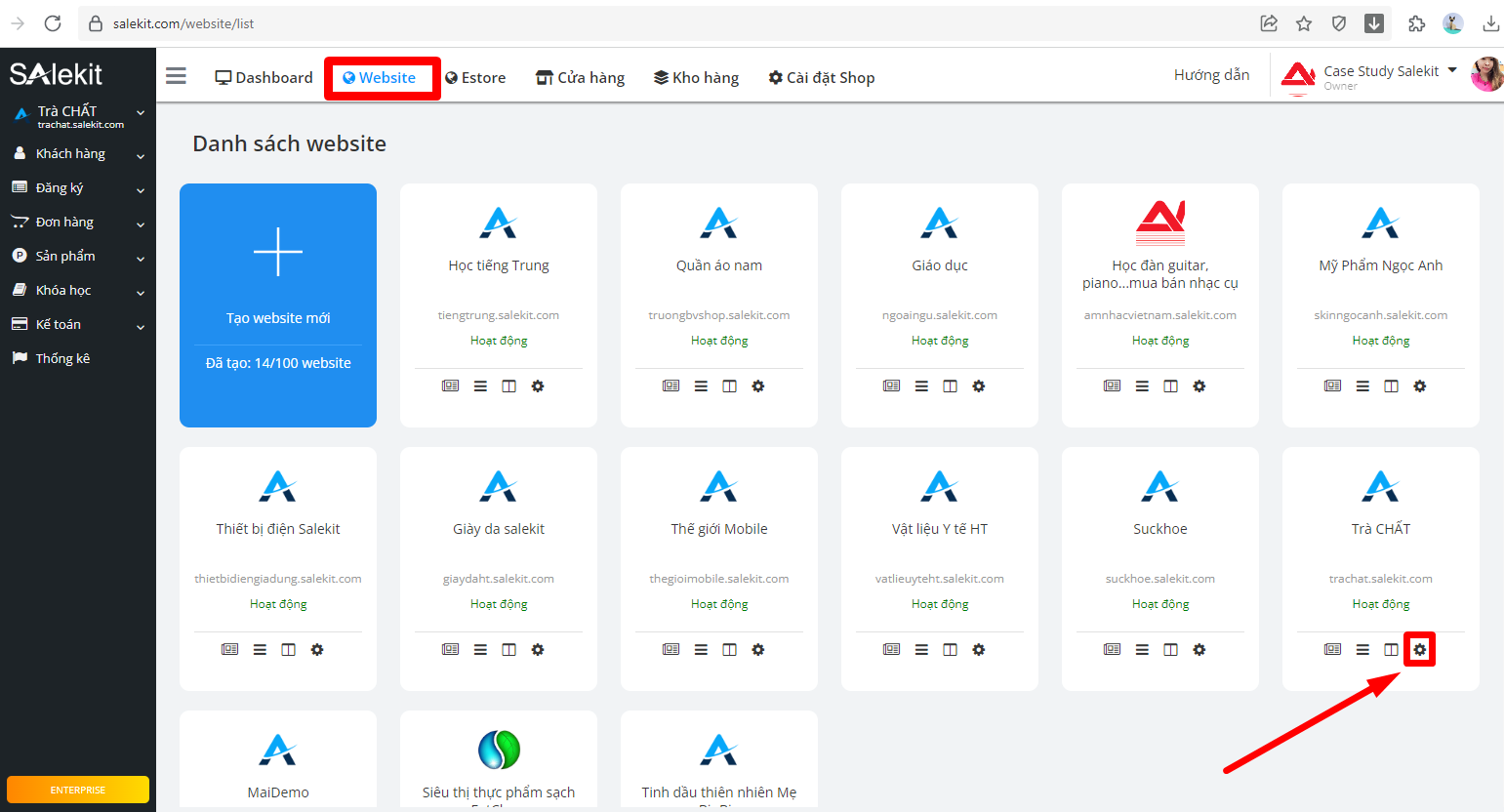Open settings gear for Trà CHẤT website
Viewport: 1504px width, 812px height.
[1420, 650]
